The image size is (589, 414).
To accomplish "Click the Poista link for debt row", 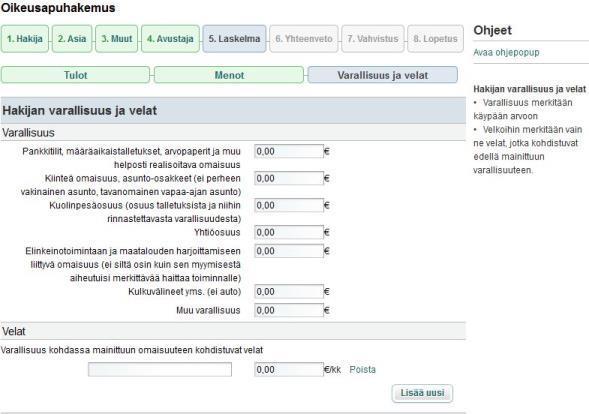I will [x=362, y=370].
